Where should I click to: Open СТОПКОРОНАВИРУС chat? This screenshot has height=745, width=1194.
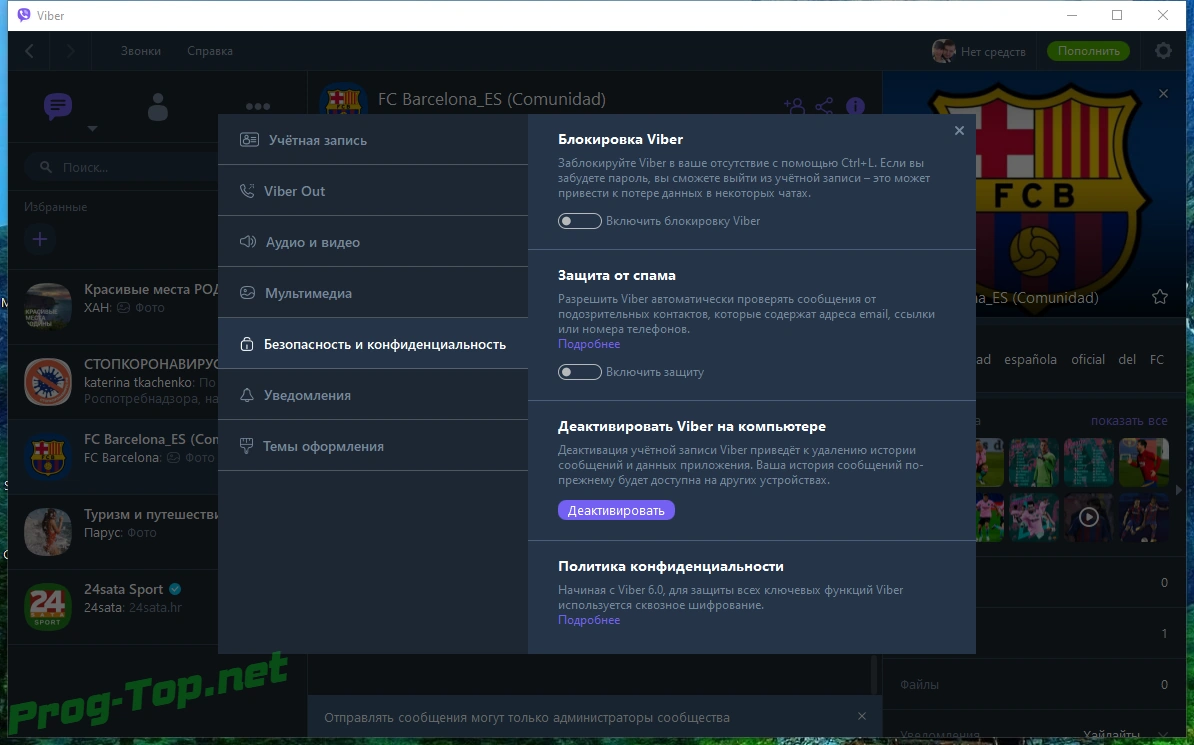tap(113, 382)
